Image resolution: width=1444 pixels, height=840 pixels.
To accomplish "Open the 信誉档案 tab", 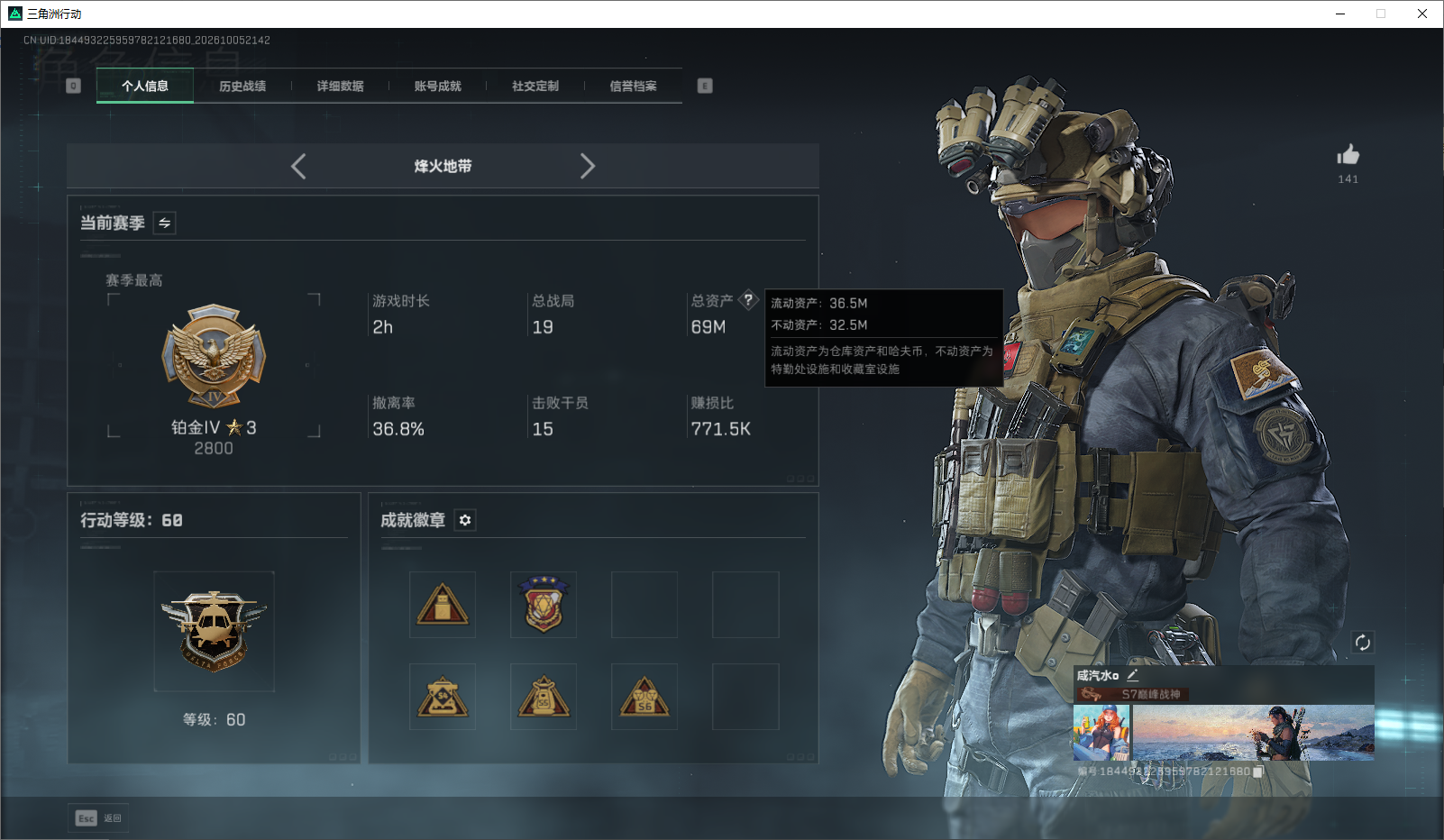I will (x=633, y=87).
